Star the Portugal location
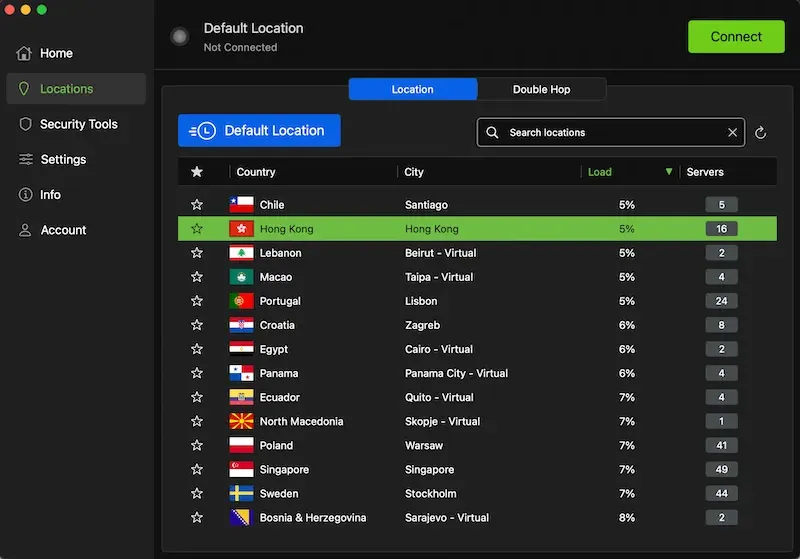This screenshot has width=800, height=559. click(x=197, y=301)
